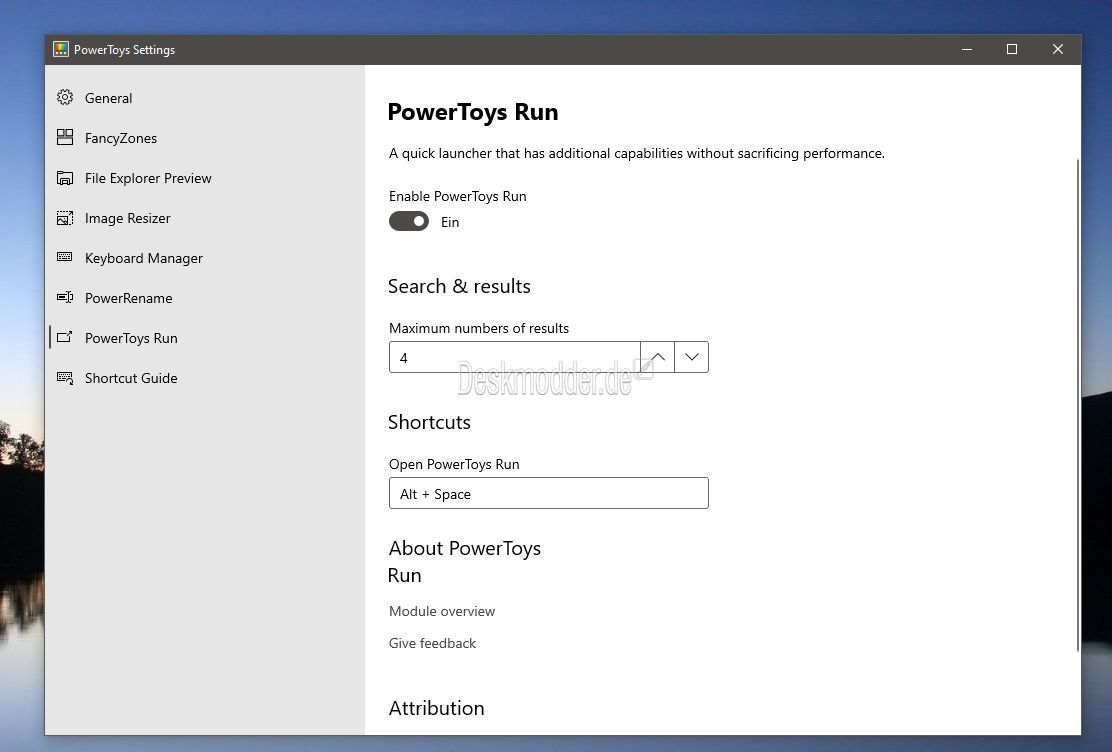Minimize the PowerToys Settings window
This screenshot has width=1112, height=752.
click(967, 49)
